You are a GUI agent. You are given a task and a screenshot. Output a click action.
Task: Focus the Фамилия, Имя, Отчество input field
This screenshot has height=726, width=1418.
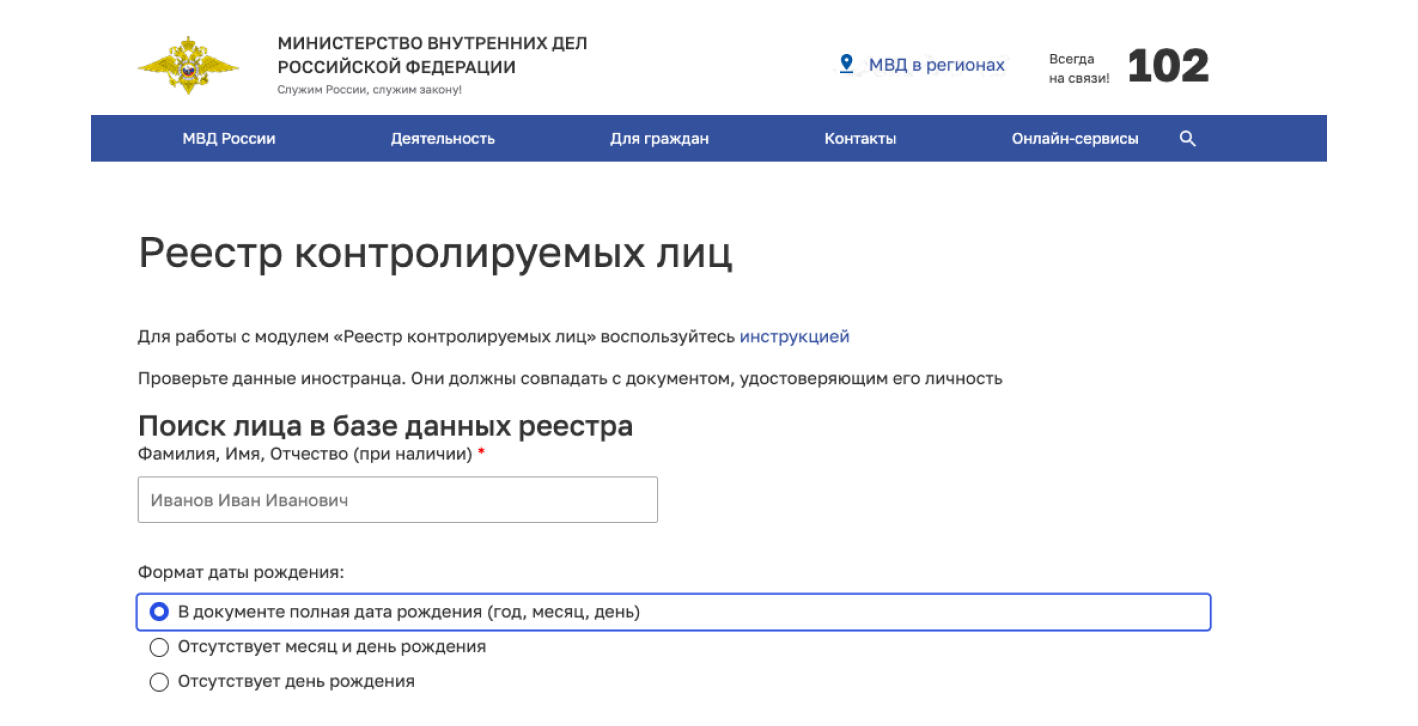coord(397,500)
